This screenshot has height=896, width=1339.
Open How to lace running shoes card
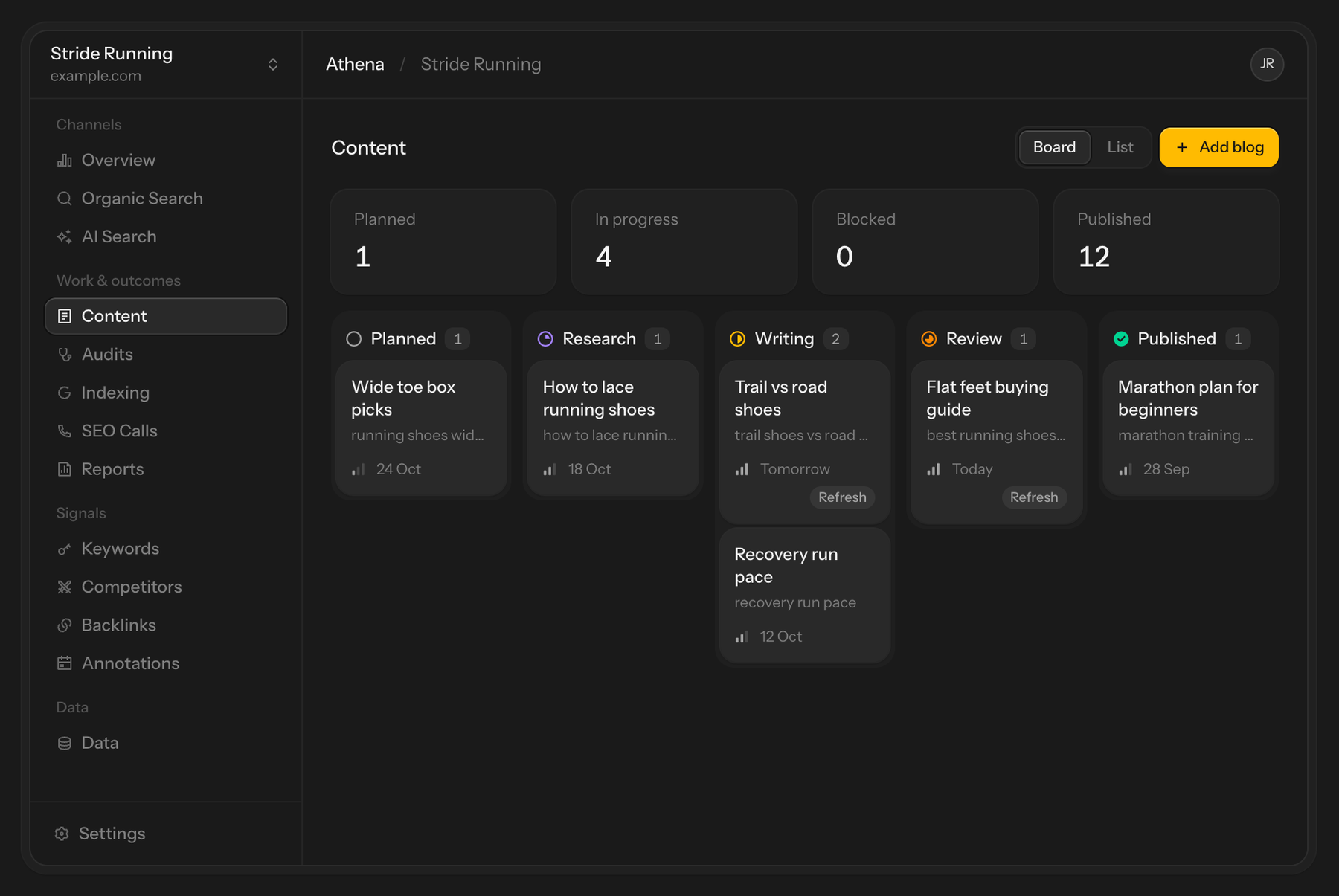coord(613,428)
